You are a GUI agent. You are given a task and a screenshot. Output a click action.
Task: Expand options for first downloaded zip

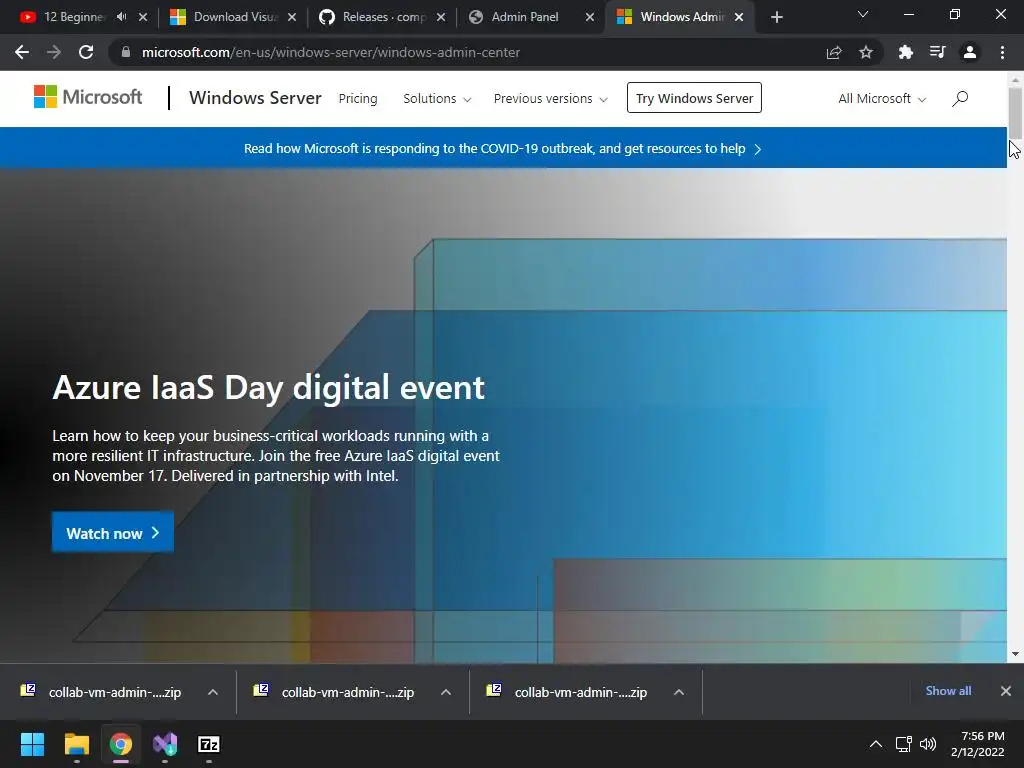213,692
